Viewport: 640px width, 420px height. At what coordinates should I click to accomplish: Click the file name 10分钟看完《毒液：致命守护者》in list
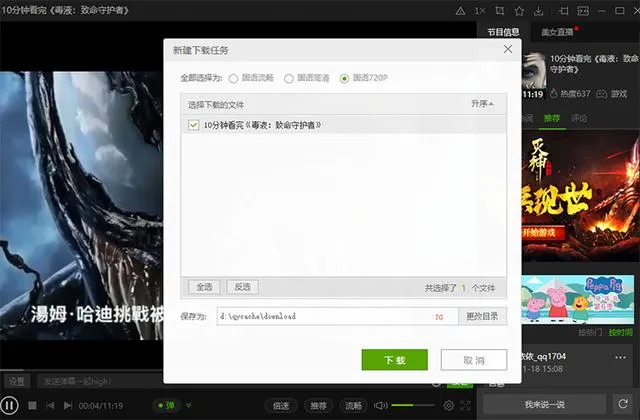pos(262,125)
